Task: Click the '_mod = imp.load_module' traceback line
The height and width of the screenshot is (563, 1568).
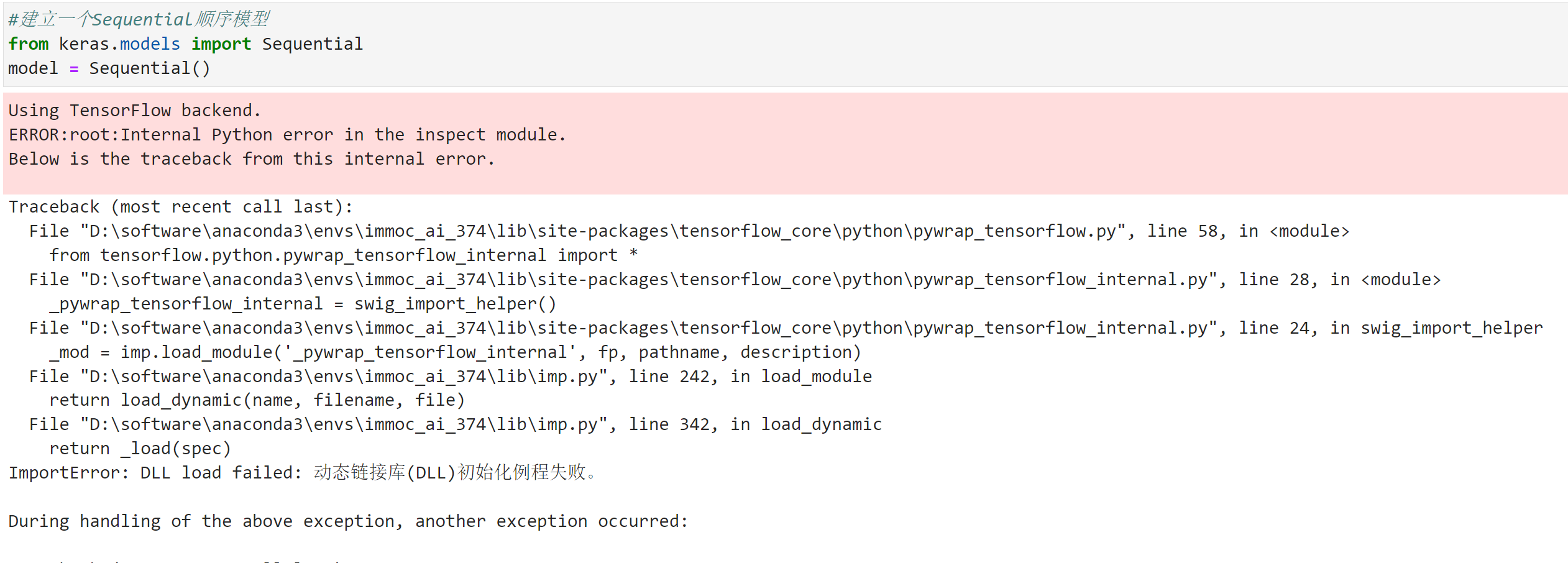Action: [x=455, y=352]
